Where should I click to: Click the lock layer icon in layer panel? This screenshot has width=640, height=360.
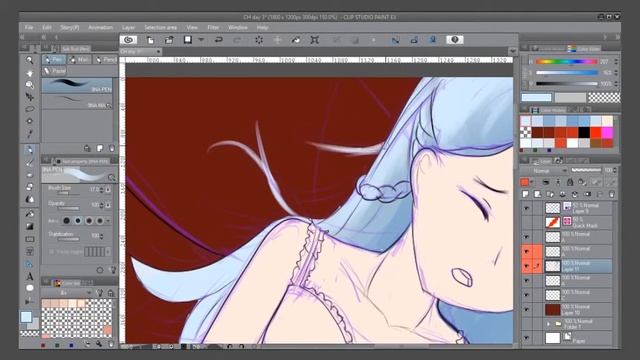[570, 182]
